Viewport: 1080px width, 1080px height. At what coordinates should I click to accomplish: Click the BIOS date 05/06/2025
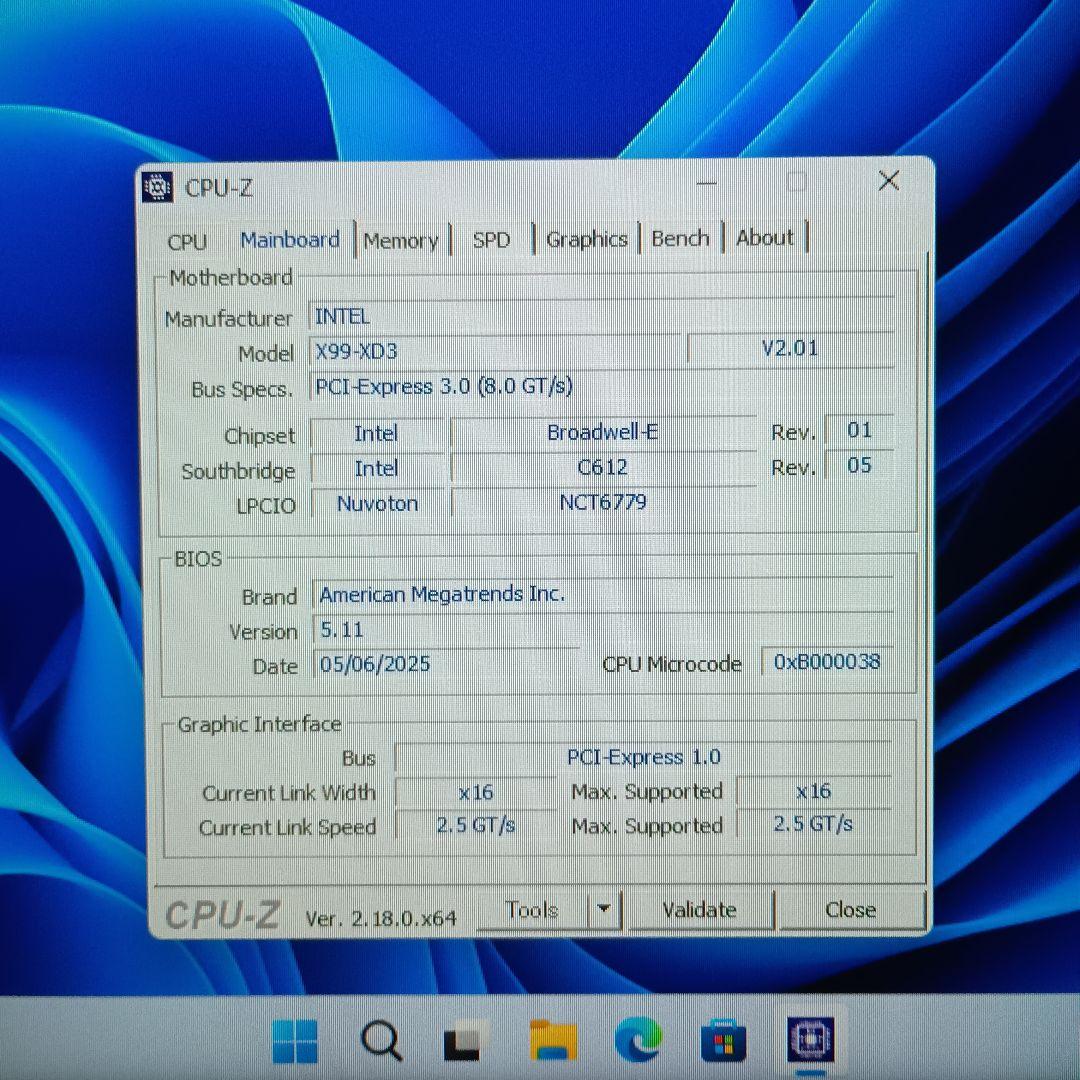446,664
